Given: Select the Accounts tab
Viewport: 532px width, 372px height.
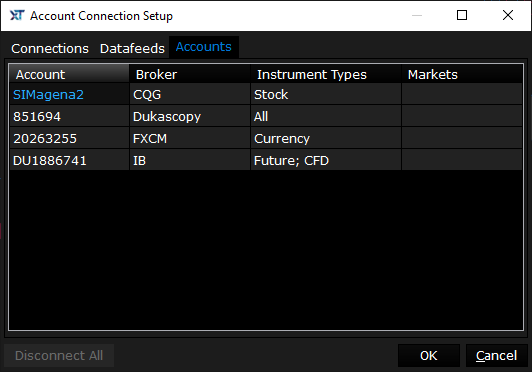Looking at the screenshot, I should tap(204, 47).
